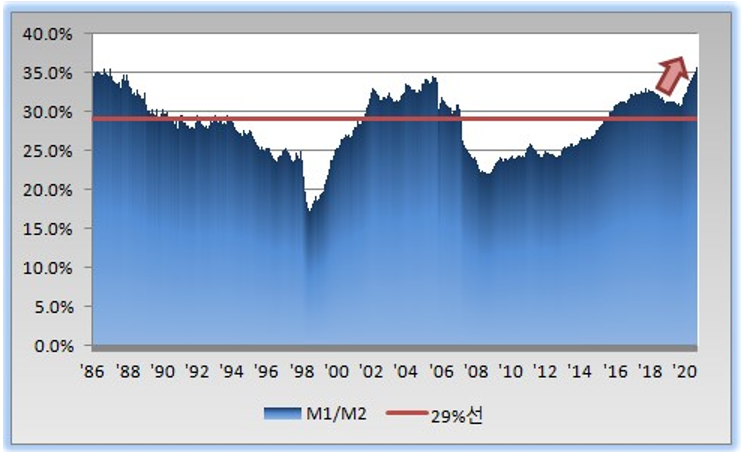Click the 35.0% y-axis label
The image size is (741, 452).
click(48, 73)
